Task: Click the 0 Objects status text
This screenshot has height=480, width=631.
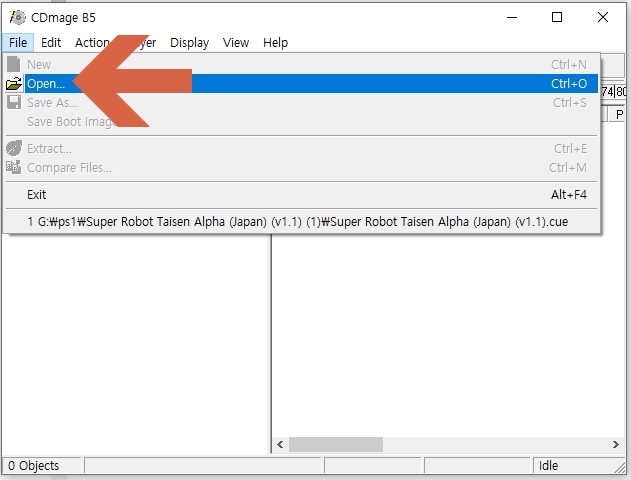Action: 34,466
